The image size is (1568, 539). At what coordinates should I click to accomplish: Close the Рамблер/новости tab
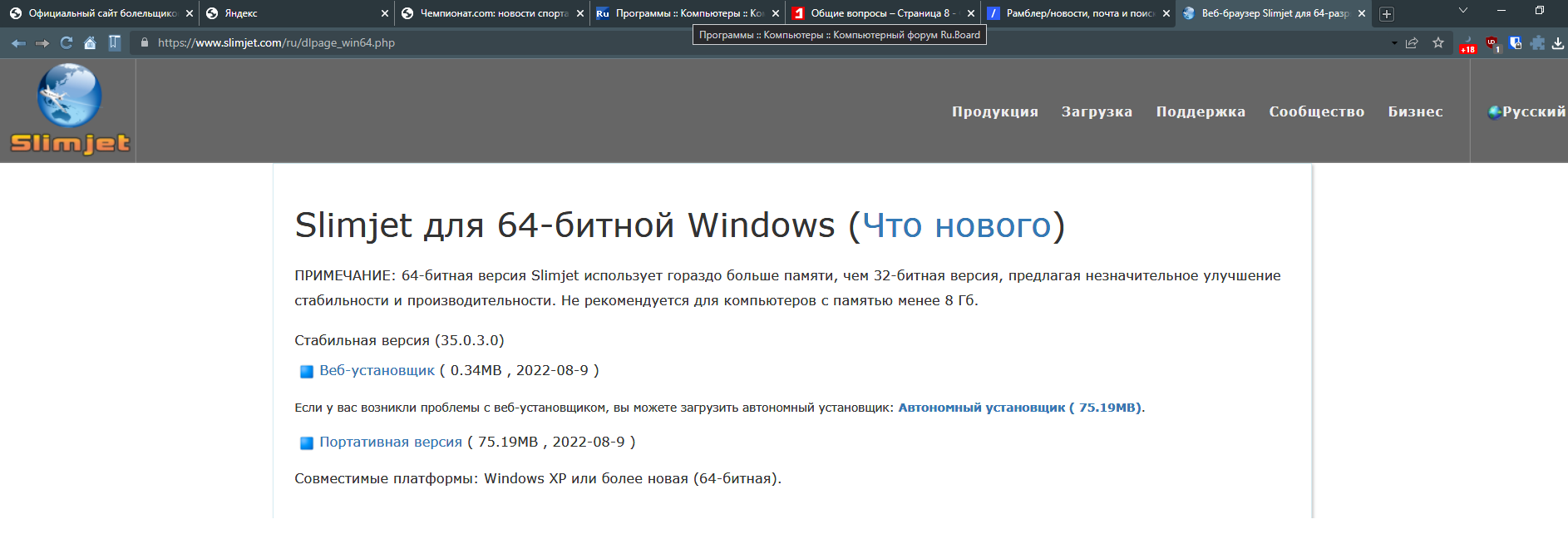tap(1166, 13)
